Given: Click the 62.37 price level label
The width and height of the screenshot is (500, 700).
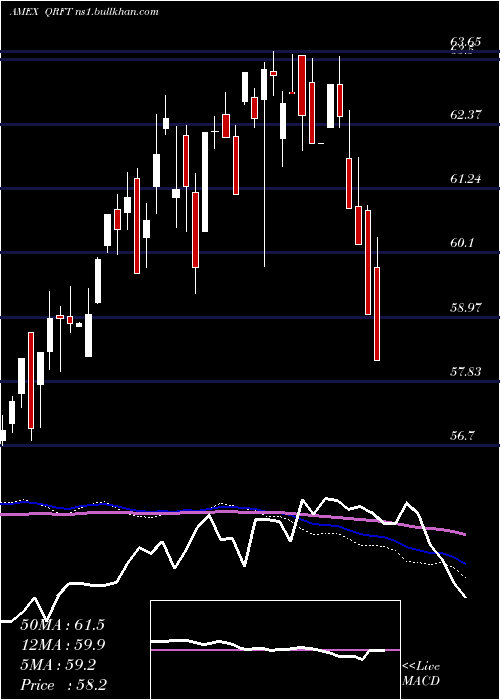Looking at the screenshot, I should point(466,115).
